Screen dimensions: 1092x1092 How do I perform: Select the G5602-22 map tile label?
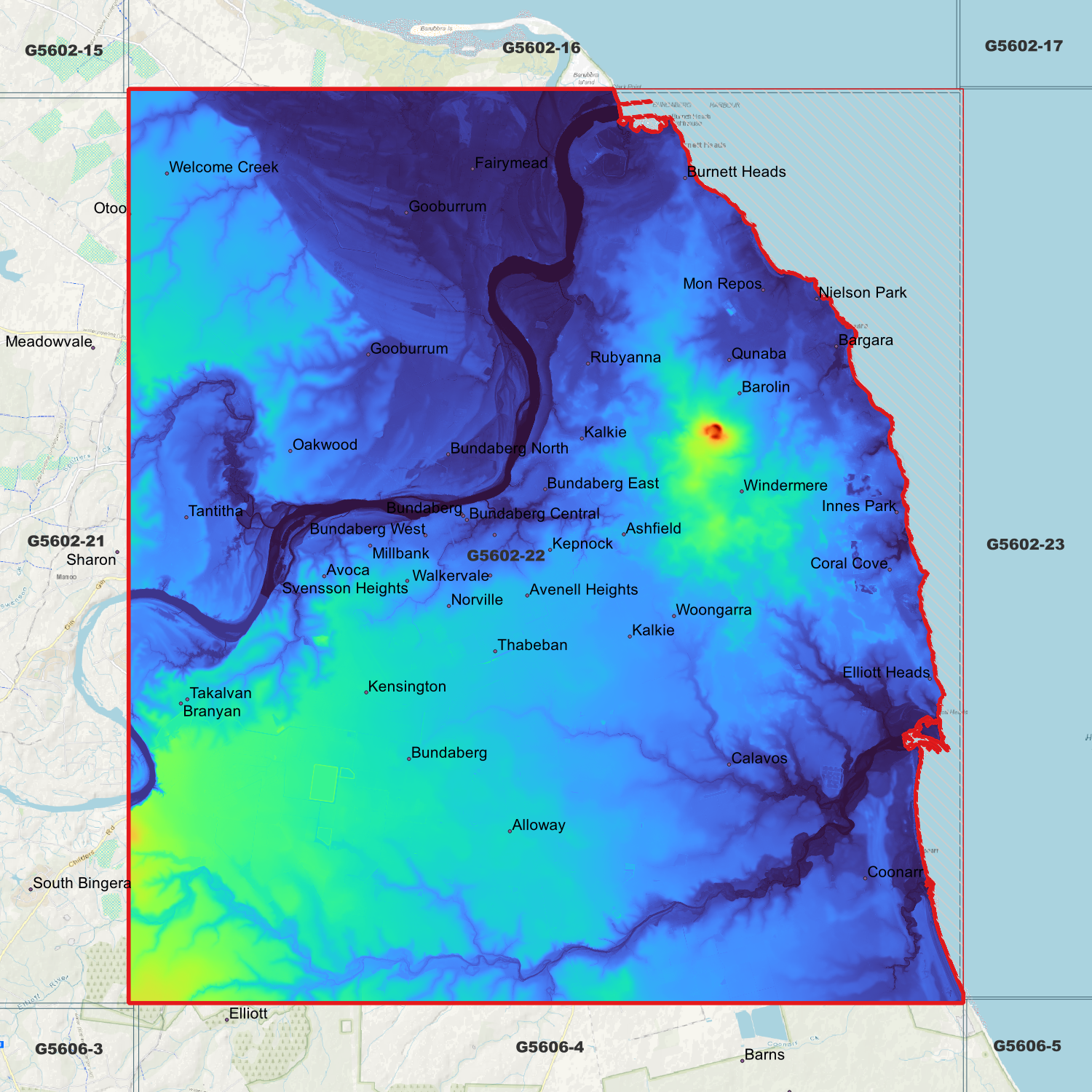507,555
